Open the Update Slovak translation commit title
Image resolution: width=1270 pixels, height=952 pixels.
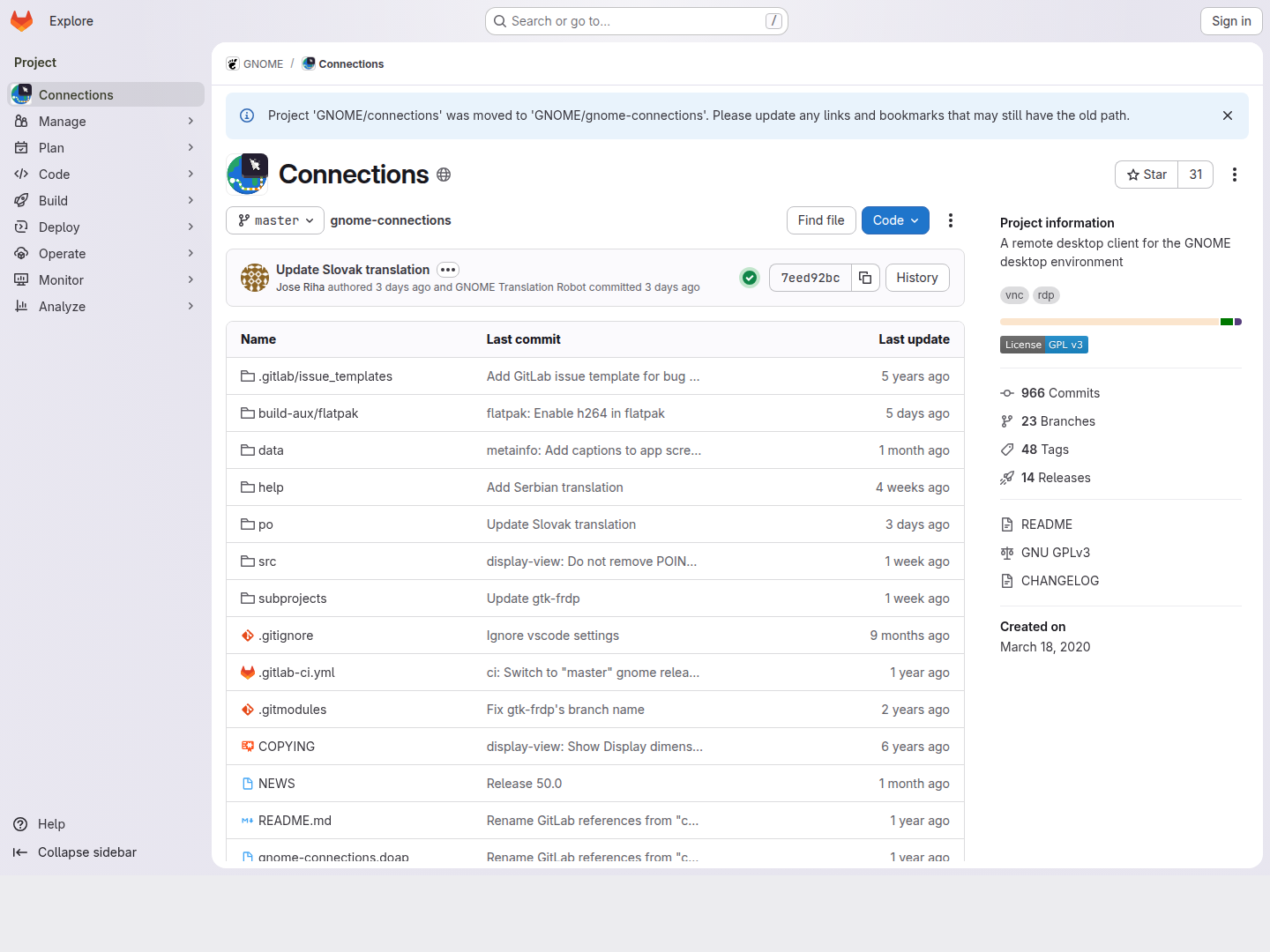[353, 270]
